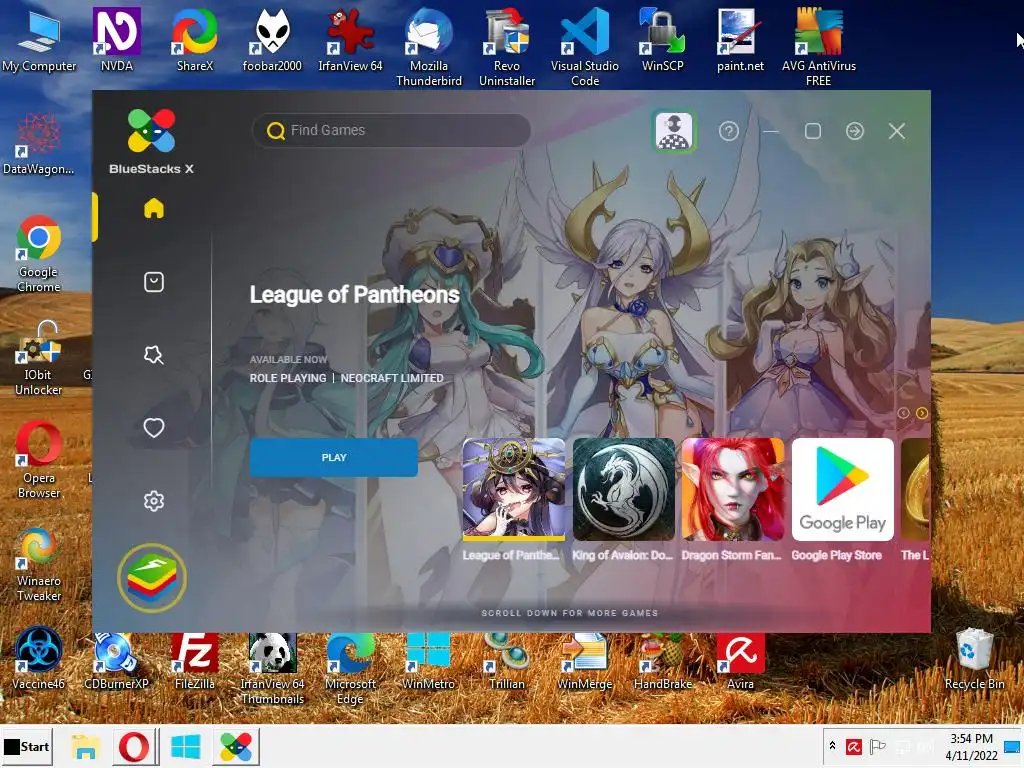
Task: Open the user profile avatar
Action: pyautogui.click(x=674, y=131)
